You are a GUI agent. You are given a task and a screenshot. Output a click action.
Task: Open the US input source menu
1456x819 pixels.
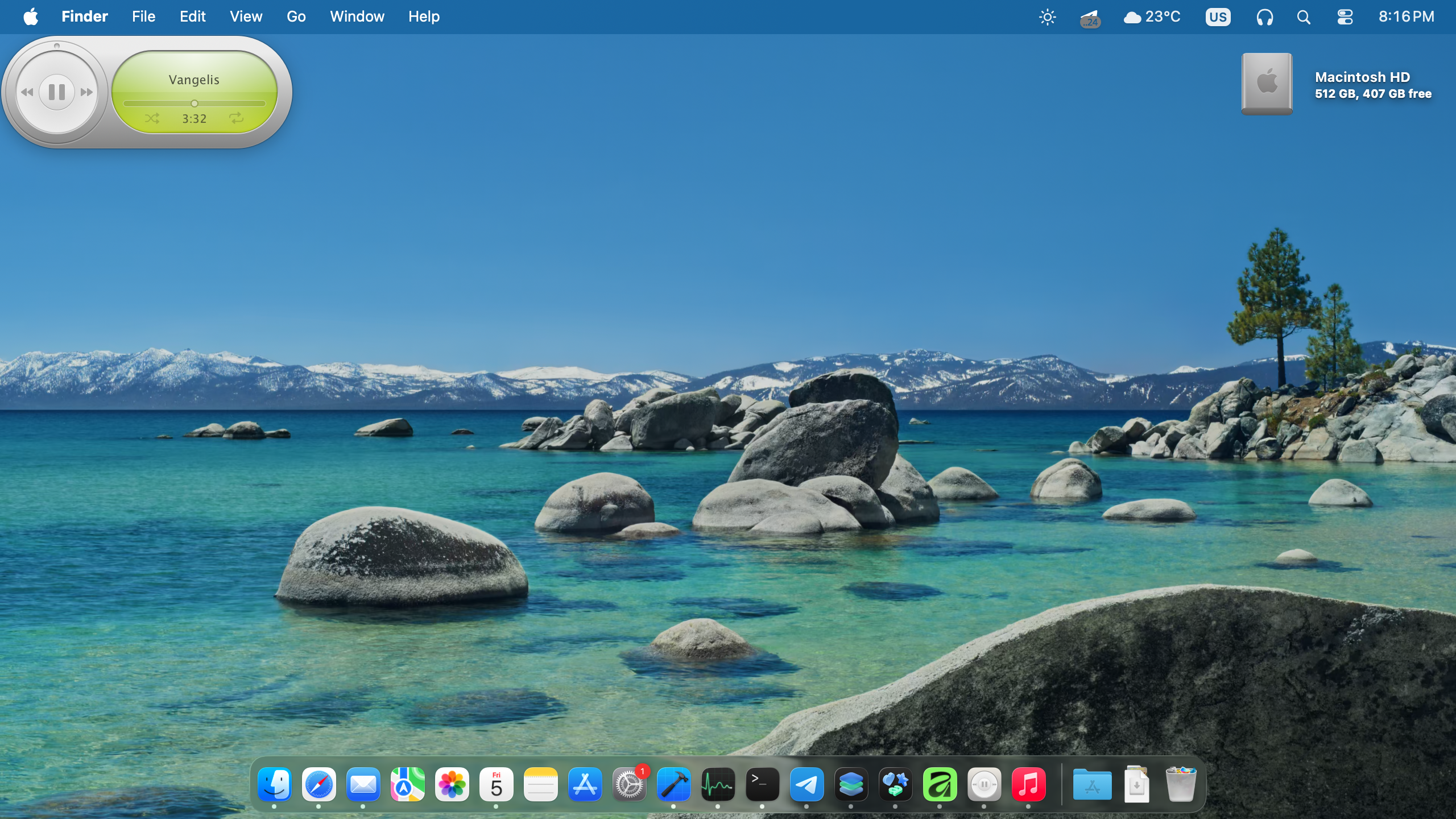click(1218, 17)
